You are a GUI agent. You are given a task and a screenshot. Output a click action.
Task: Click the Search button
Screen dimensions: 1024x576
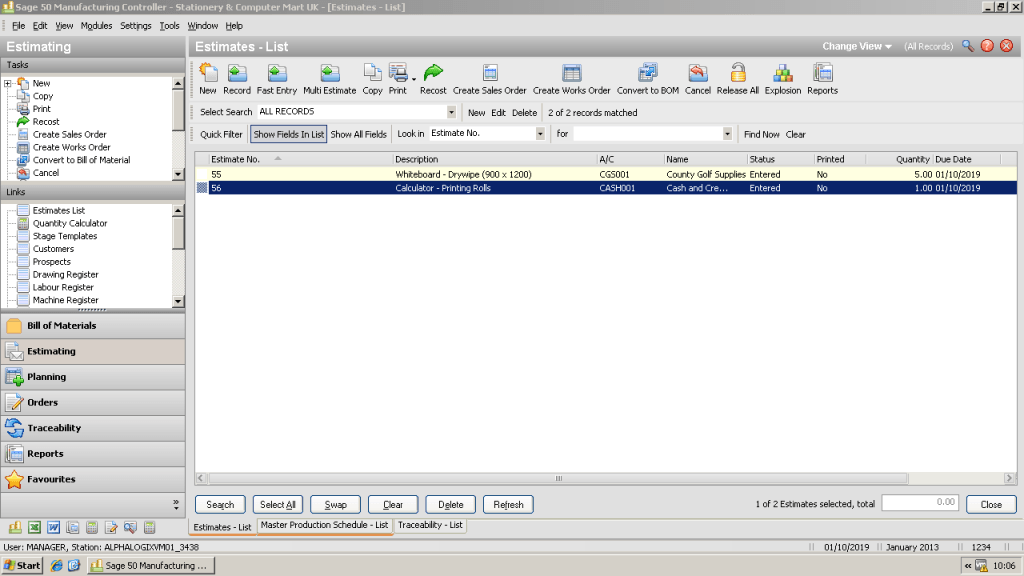(220, 505)
